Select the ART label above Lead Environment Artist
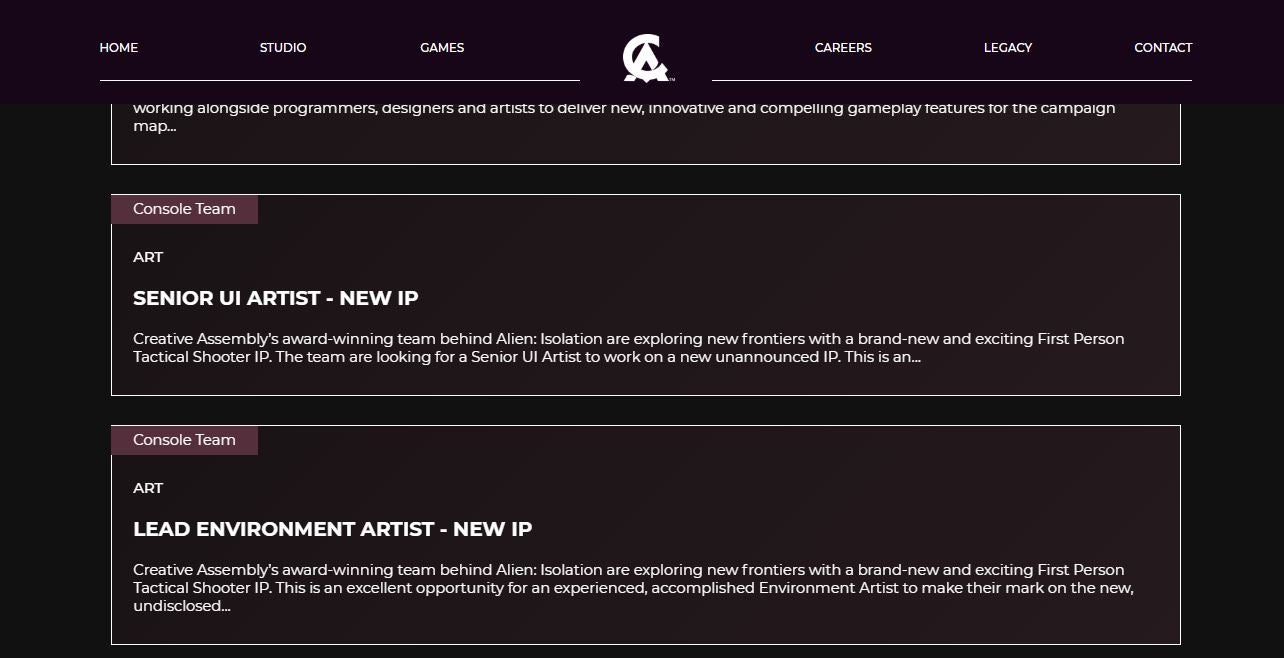The height and width of the screenshot is (658, 1284). point(148,488)
